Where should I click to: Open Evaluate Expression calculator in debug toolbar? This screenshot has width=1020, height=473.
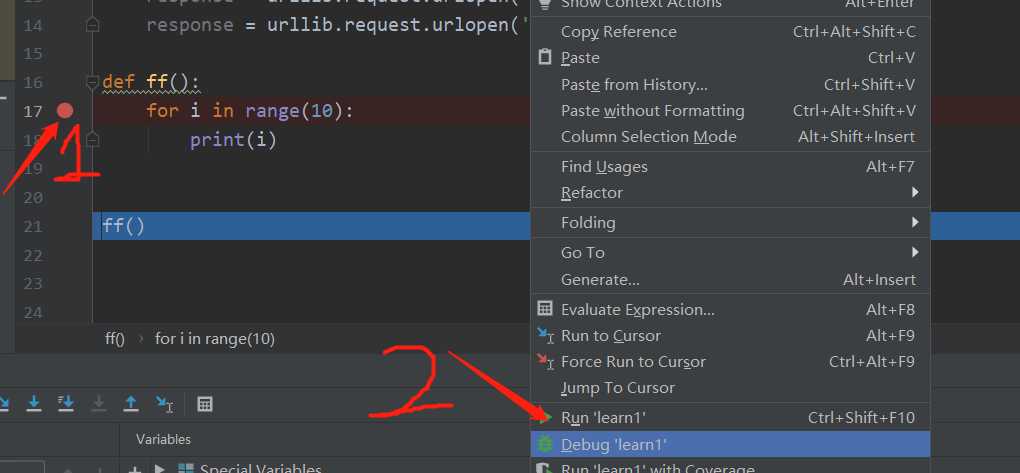pos(205,404)
